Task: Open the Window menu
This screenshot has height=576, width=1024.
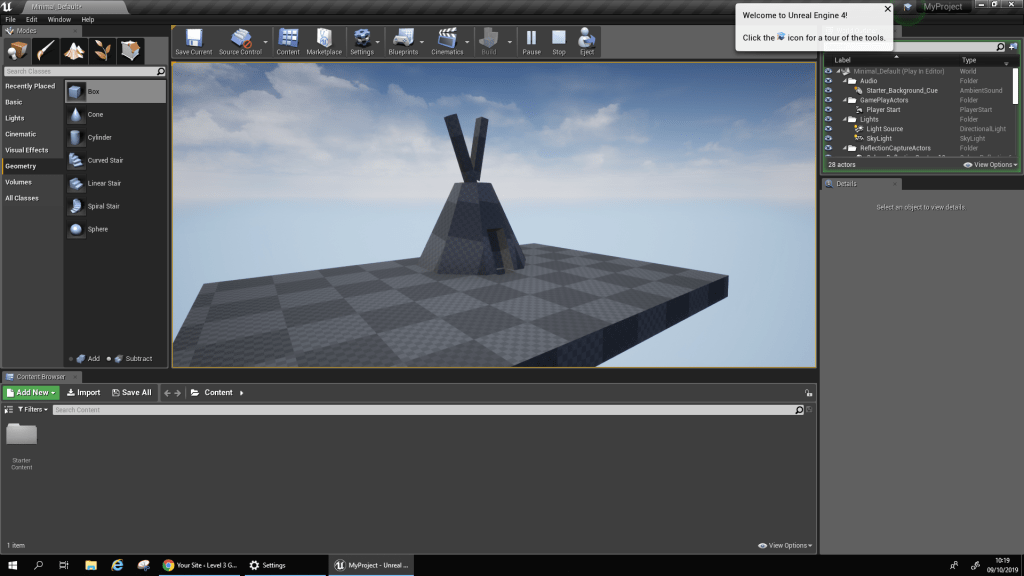Action: click(x=59, y=19)
